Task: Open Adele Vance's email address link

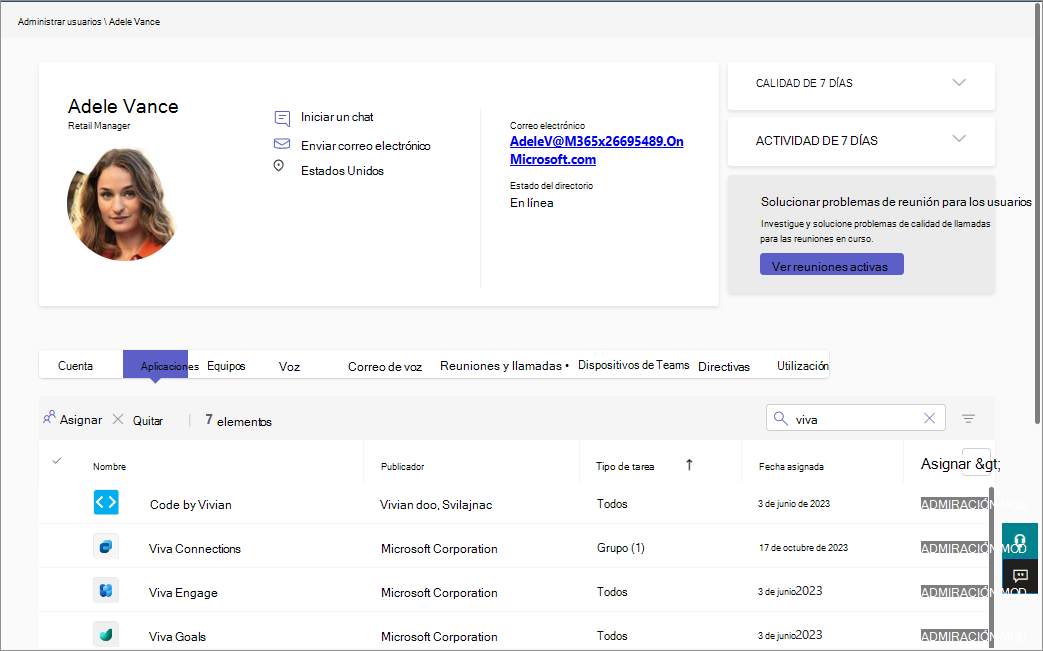Action: (596, 150)
